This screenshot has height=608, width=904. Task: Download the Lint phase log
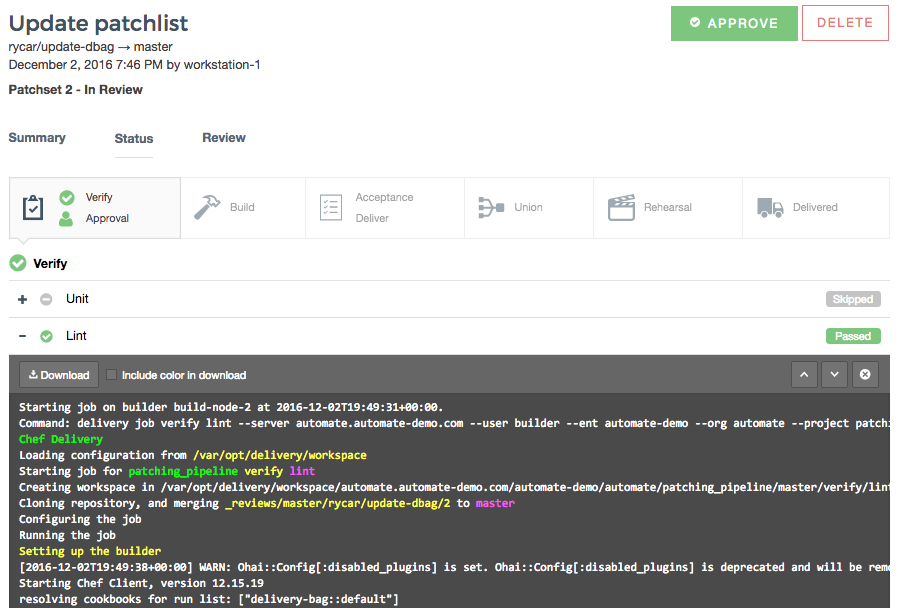coord(58,374)
